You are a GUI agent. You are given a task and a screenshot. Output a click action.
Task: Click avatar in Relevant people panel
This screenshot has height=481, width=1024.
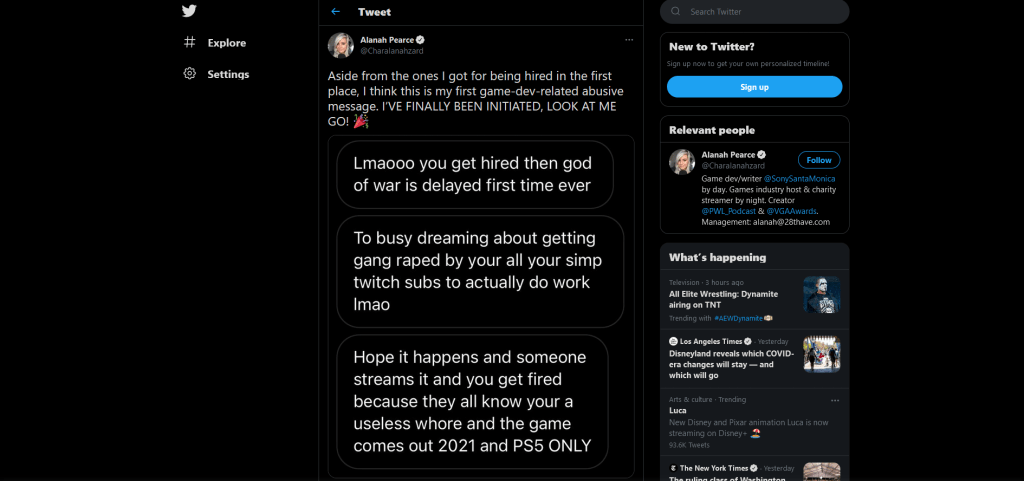681,162
